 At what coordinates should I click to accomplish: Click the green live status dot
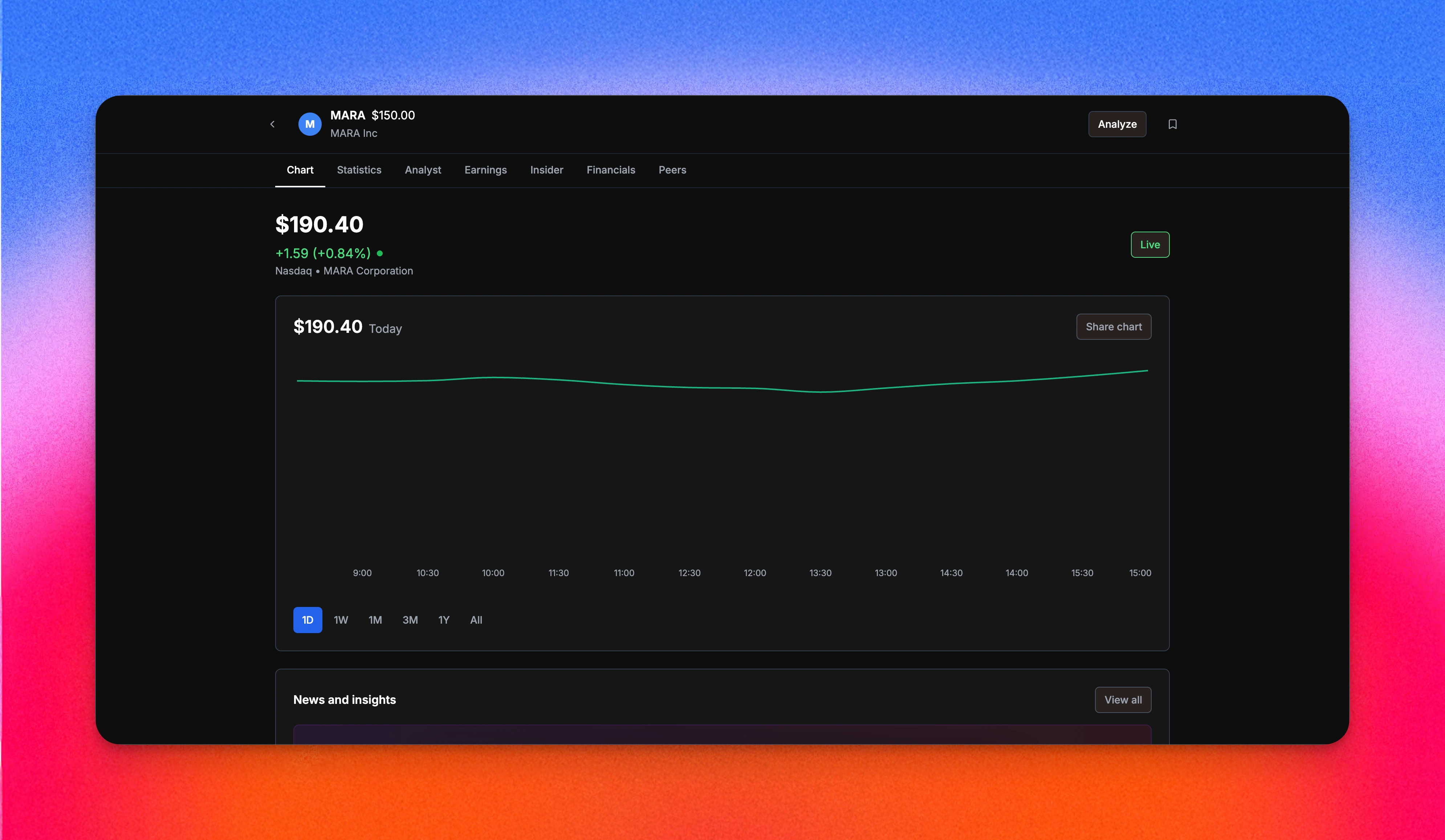[380, 253]
